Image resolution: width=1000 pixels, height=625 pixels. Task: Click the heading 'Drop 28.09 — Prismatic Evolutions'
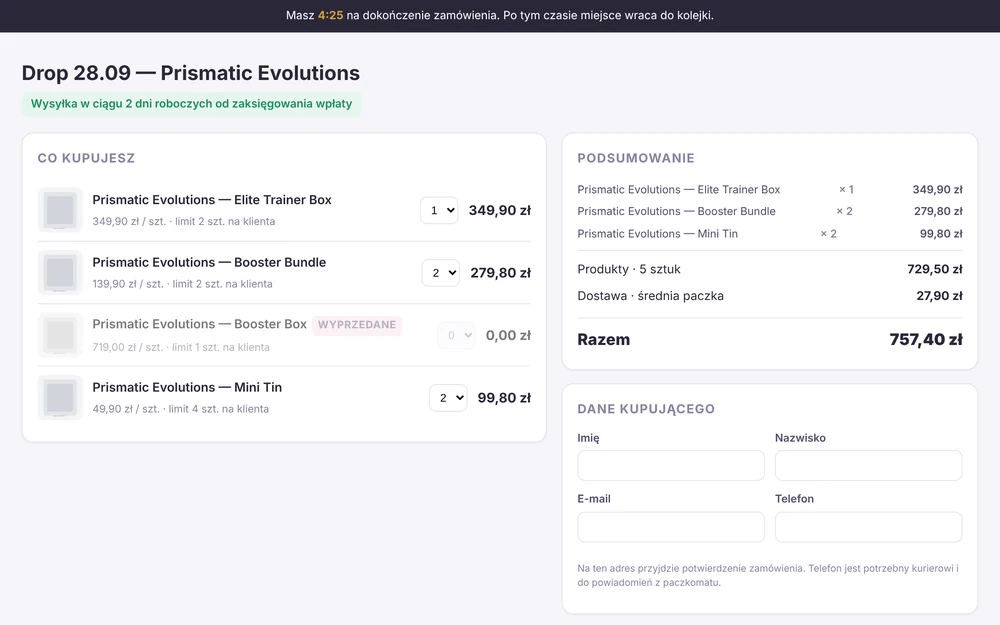pyautogui.click(x=191, y=73)
